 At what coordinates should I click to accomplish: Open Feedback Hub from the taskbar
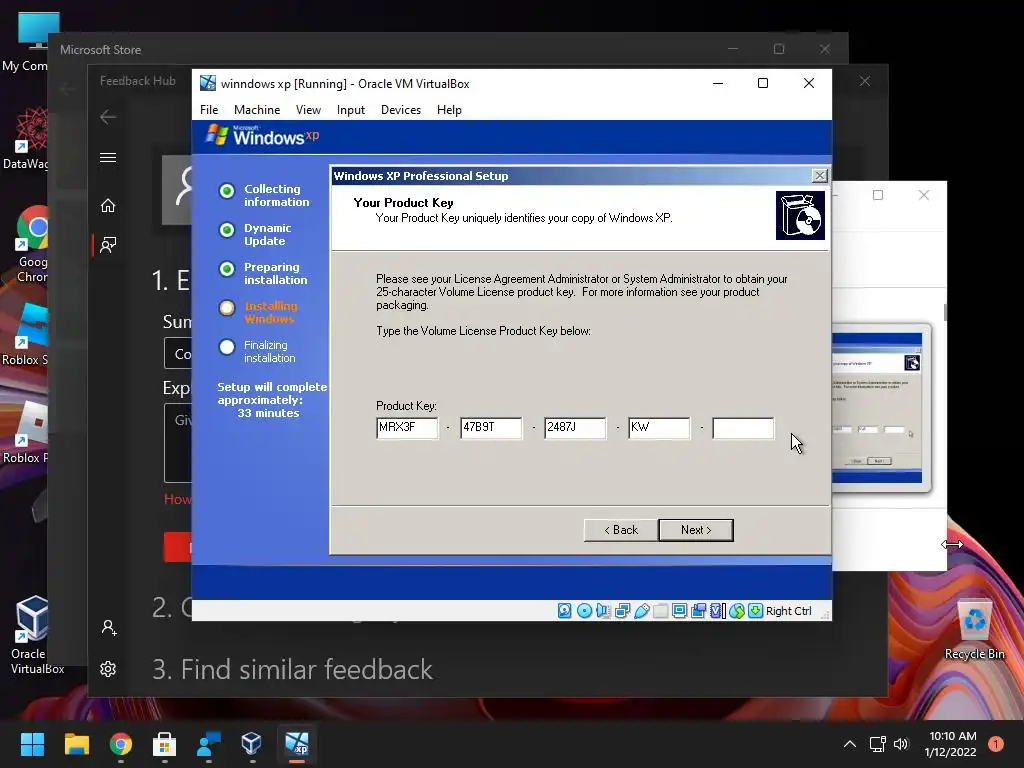208,744
